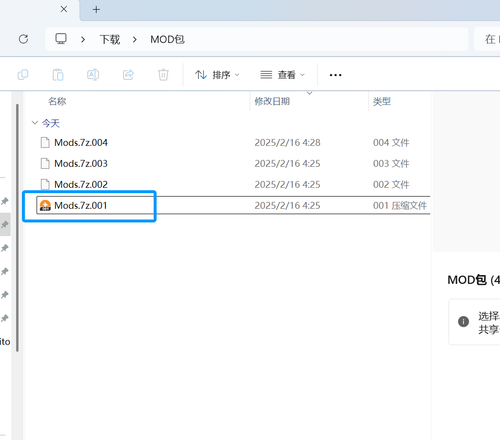Select file Mods.7z.004

(81, 143)
